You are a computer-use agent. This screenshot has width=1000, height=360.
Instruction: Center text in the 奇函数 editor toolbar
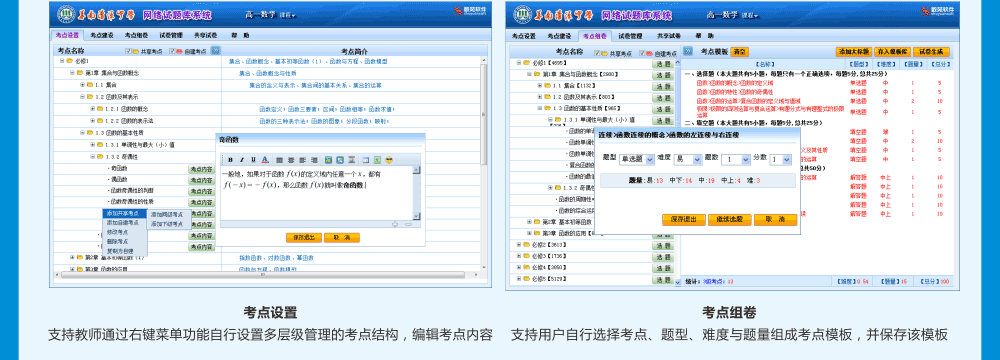[x=291, y=160]
